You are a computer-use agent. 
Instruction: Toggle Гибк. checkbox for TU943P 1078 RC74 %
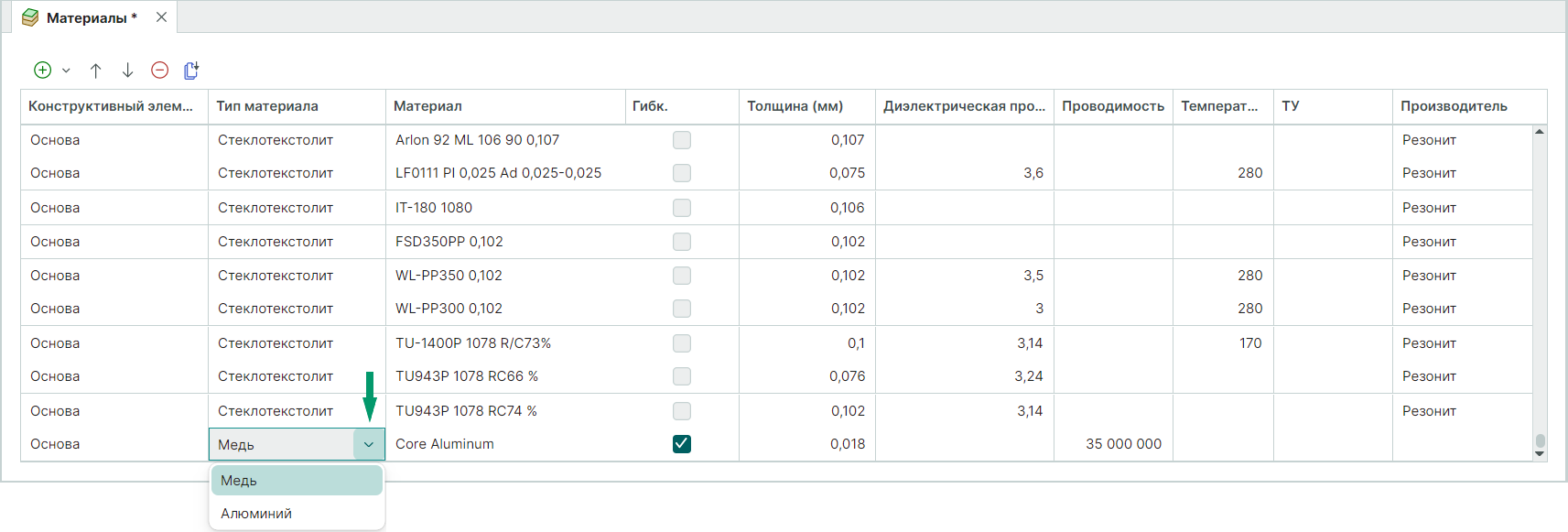(682, 411)
